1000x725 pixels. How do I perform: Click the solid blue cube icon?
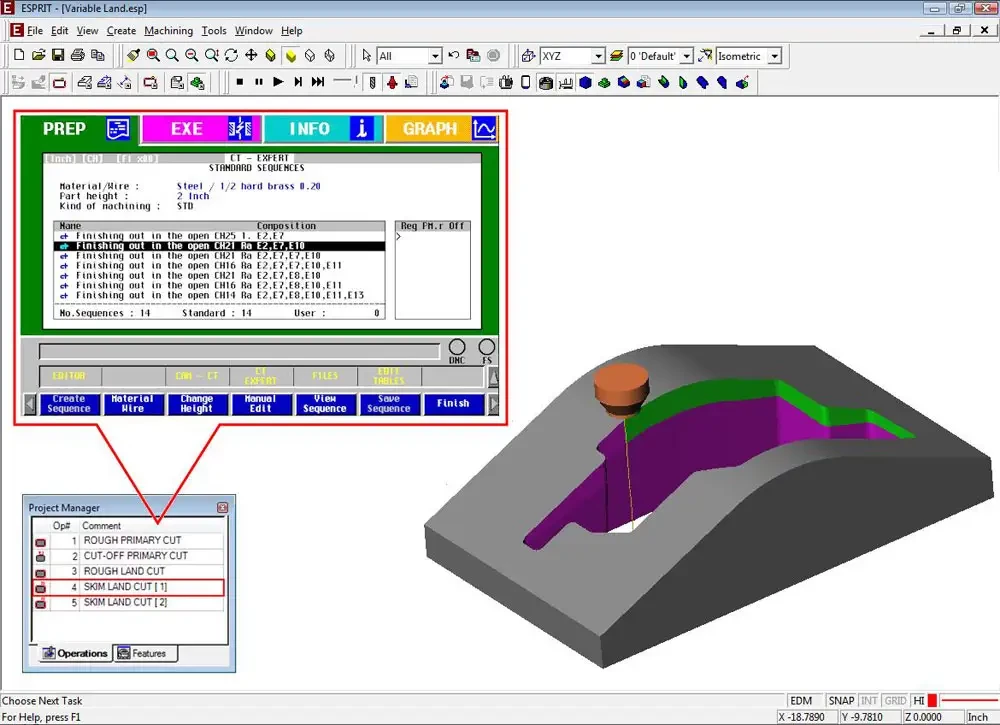585,82
